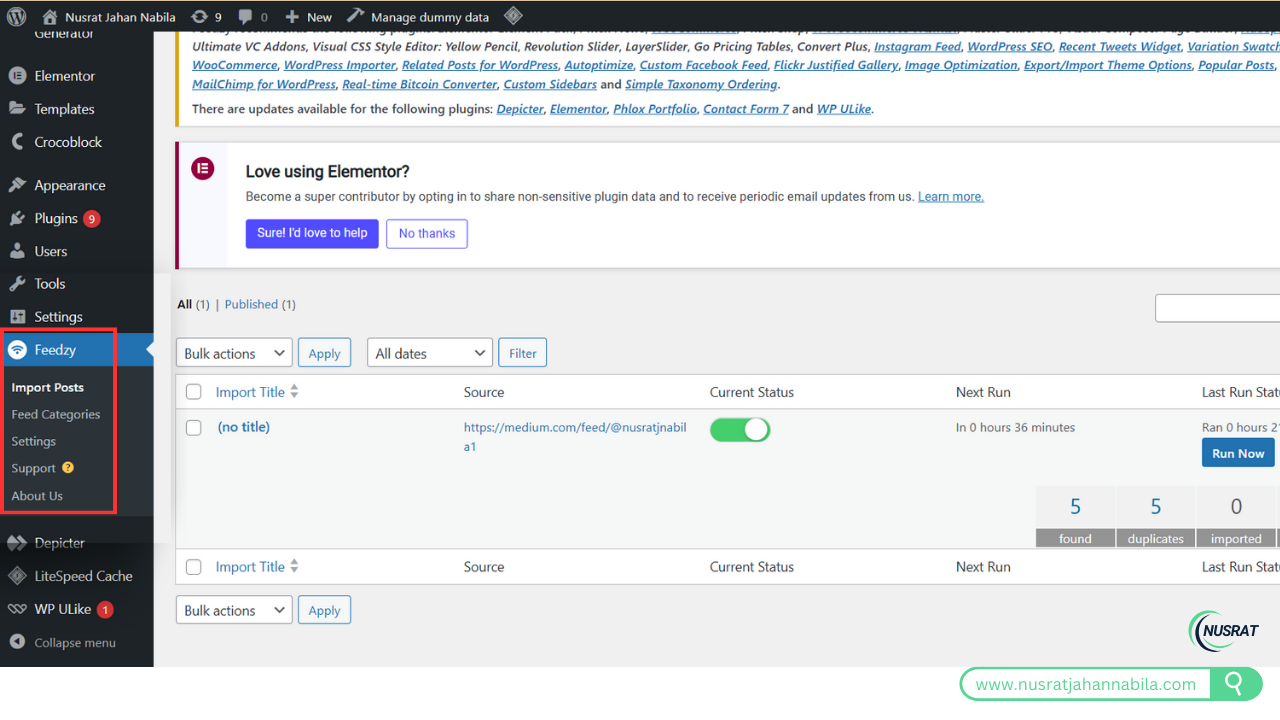Click the search input field
The image size is (1280, 720).
1217,308
